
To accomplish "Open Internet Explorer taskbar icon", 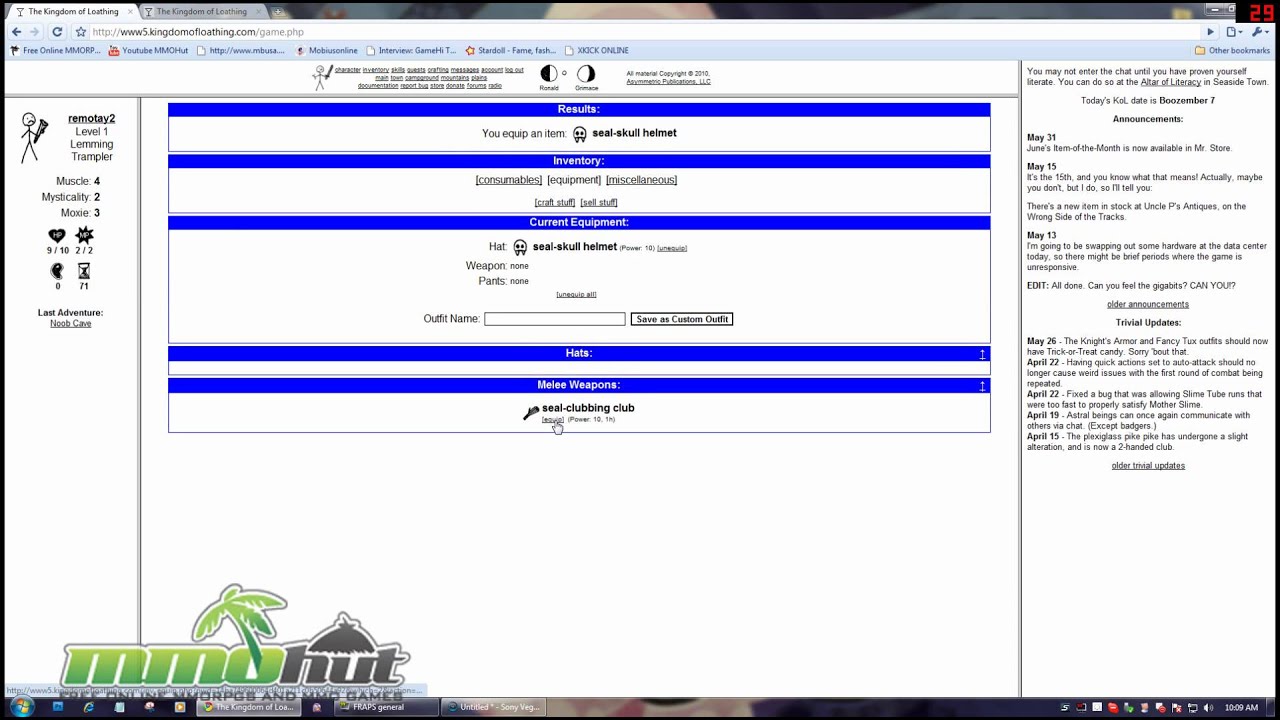I will pos(89,707).
